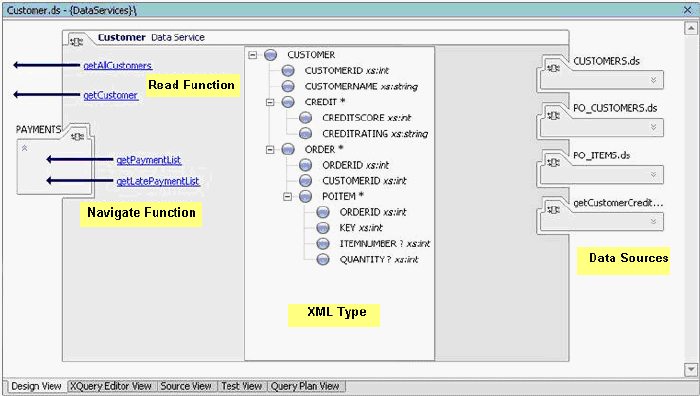This screenshot has width=700, height=396.
Task: Click the vertical scrollbar up arrow
Action: [691, 29]
